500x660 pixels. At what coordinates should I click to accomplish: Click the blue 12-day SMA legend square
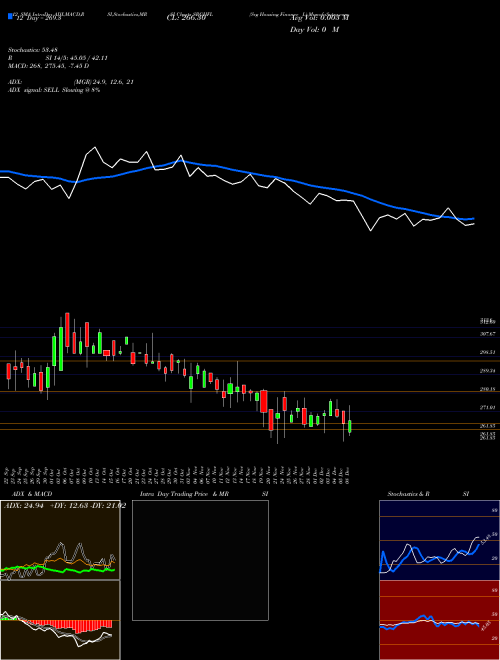[10, 16]
